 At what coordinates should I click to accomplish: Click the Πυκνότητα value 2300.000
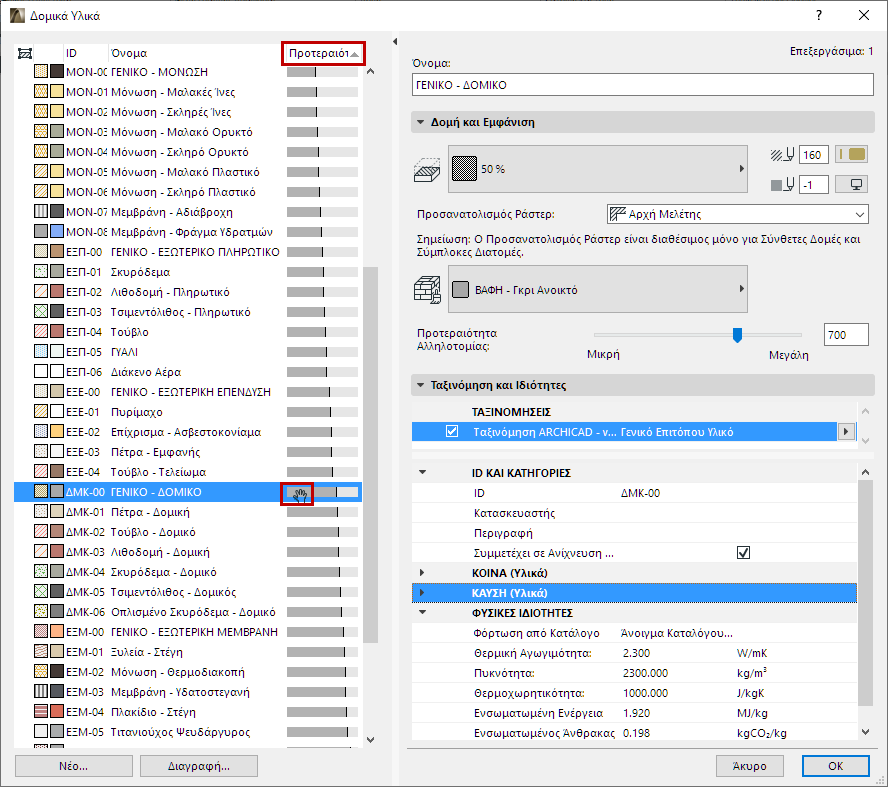click(645, 673)
